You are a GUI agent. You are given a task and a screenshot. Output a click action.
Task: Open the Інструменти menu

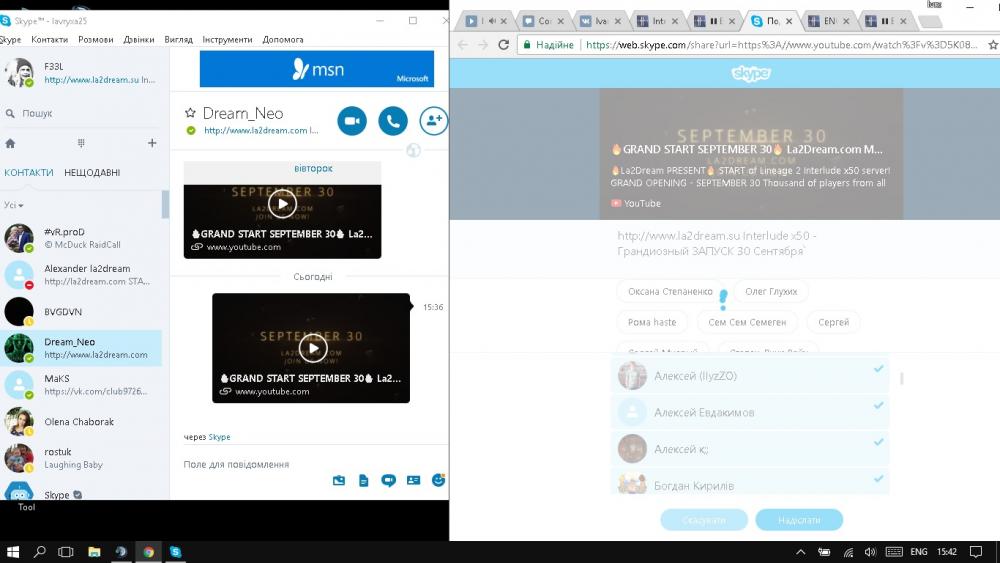click(x=226, y=40)
